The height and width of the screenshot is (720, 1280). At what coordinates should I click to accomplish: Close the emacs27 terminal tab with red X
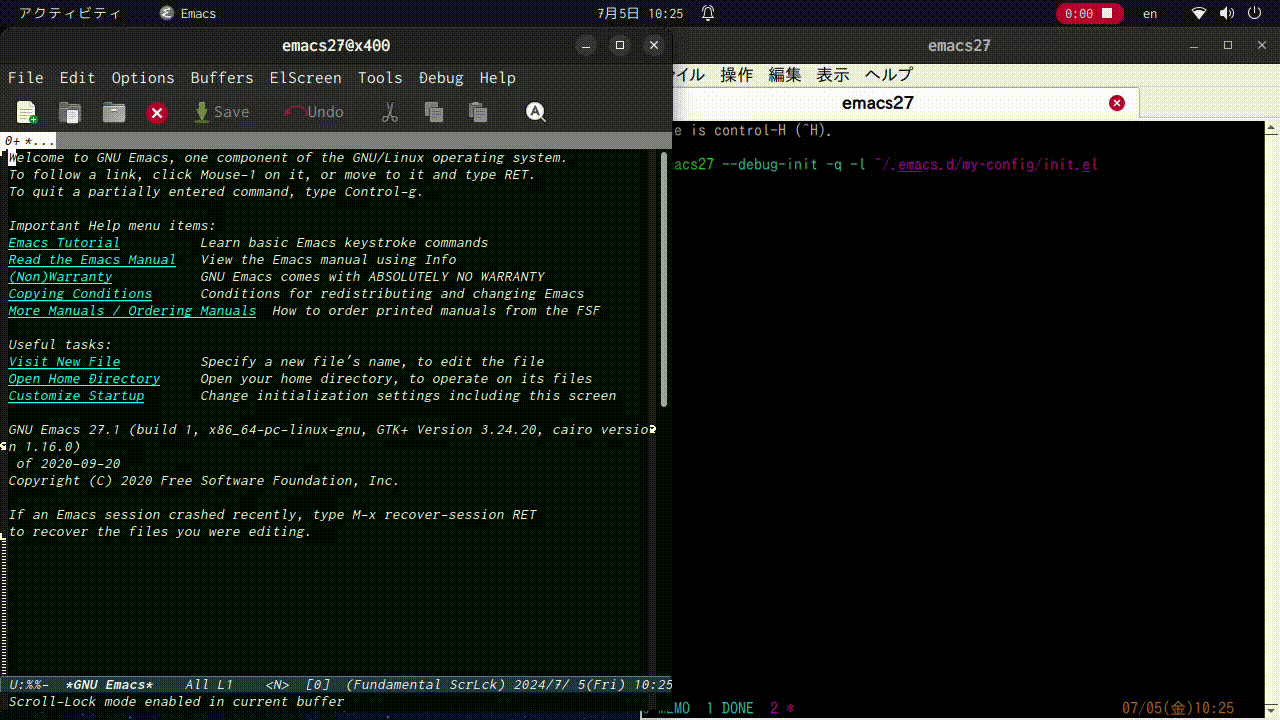1117,103
